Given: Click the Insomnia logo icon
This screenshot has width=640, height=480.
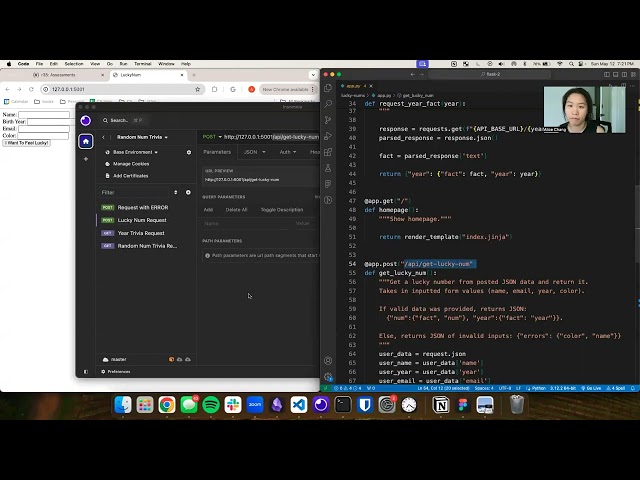Looking at the screenshot, I should pyautogui.click(x=86, y=120).
